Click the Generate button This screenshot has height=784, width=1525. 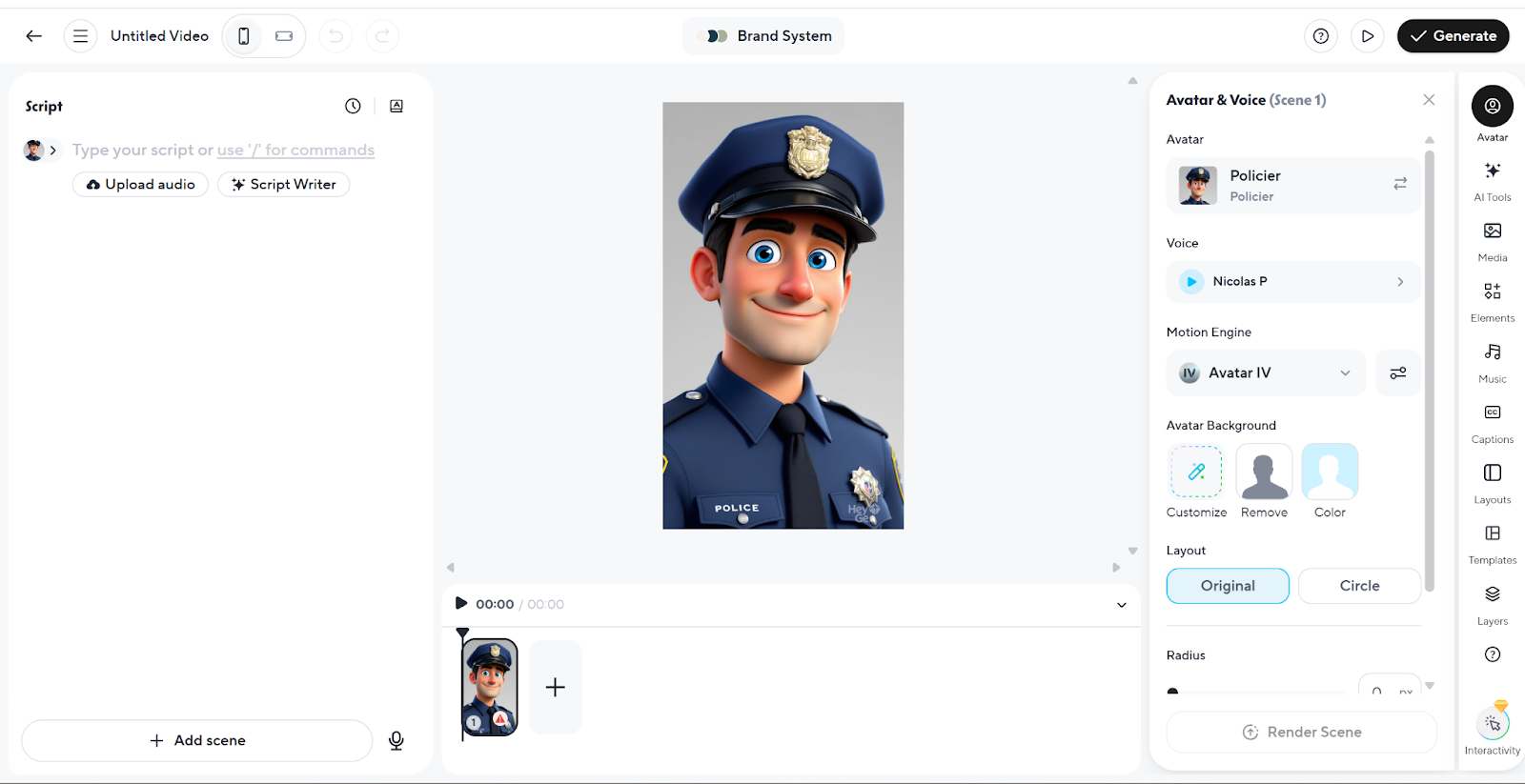(x=1452, y=36)
